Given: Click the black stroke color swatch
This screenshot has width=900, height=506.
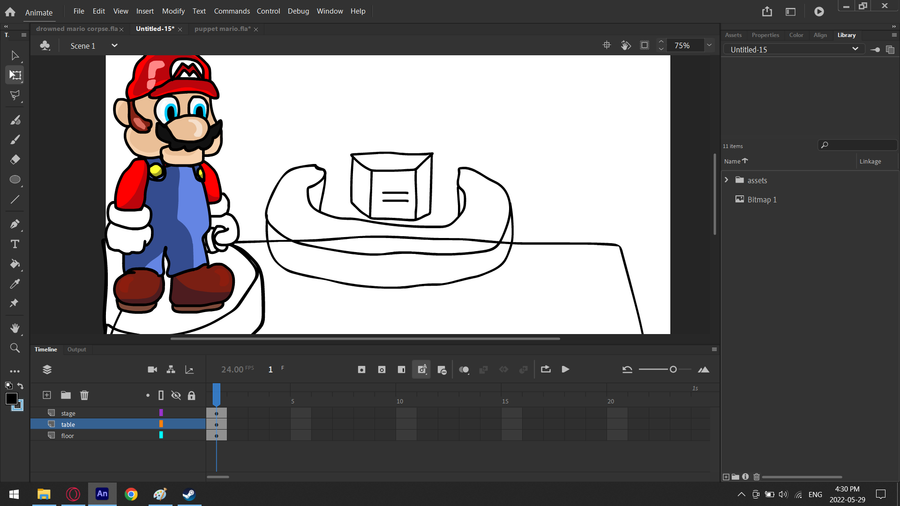Looking at the screenshot, I should (11, 399).
